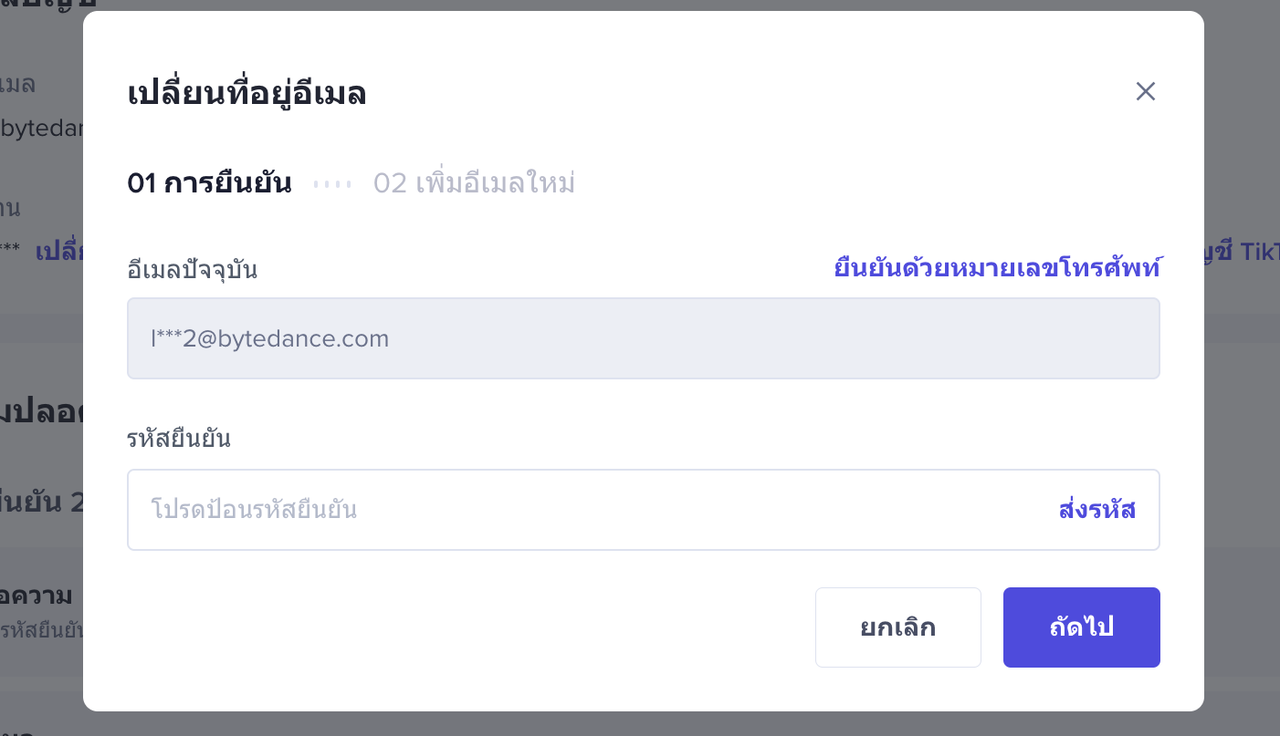Click the dotted separator between steps

(332, 184)
